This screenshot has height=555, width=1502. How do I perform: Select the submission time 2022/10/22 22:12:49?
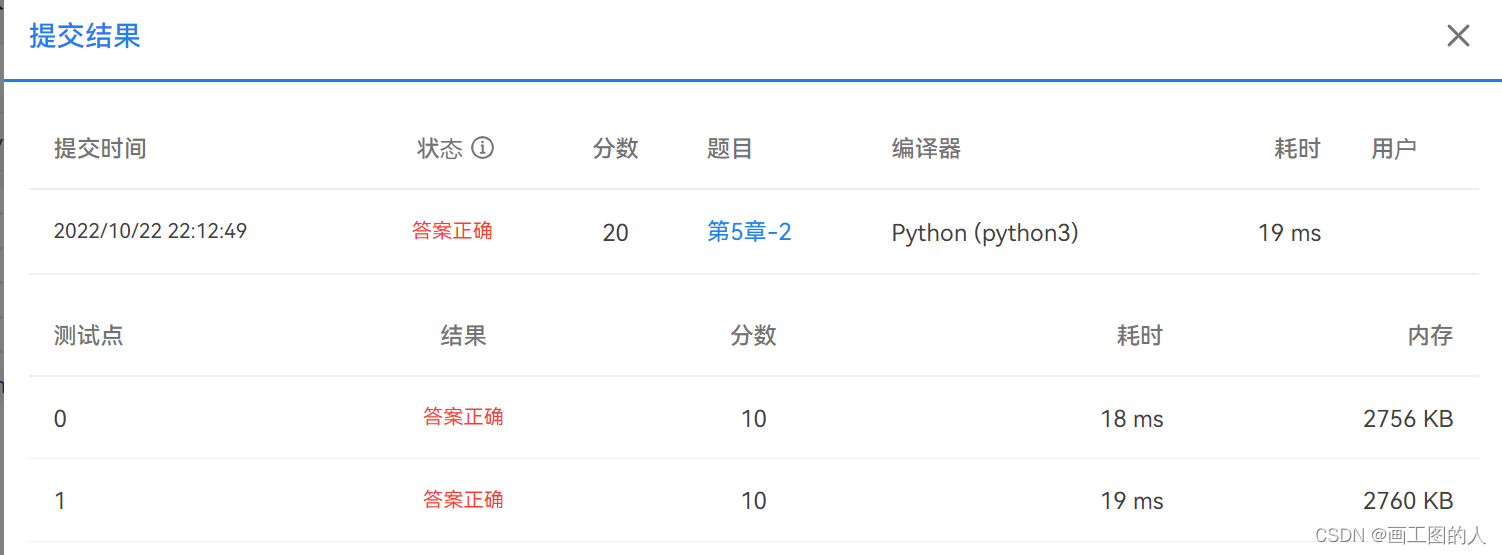[x=150, y=232]
